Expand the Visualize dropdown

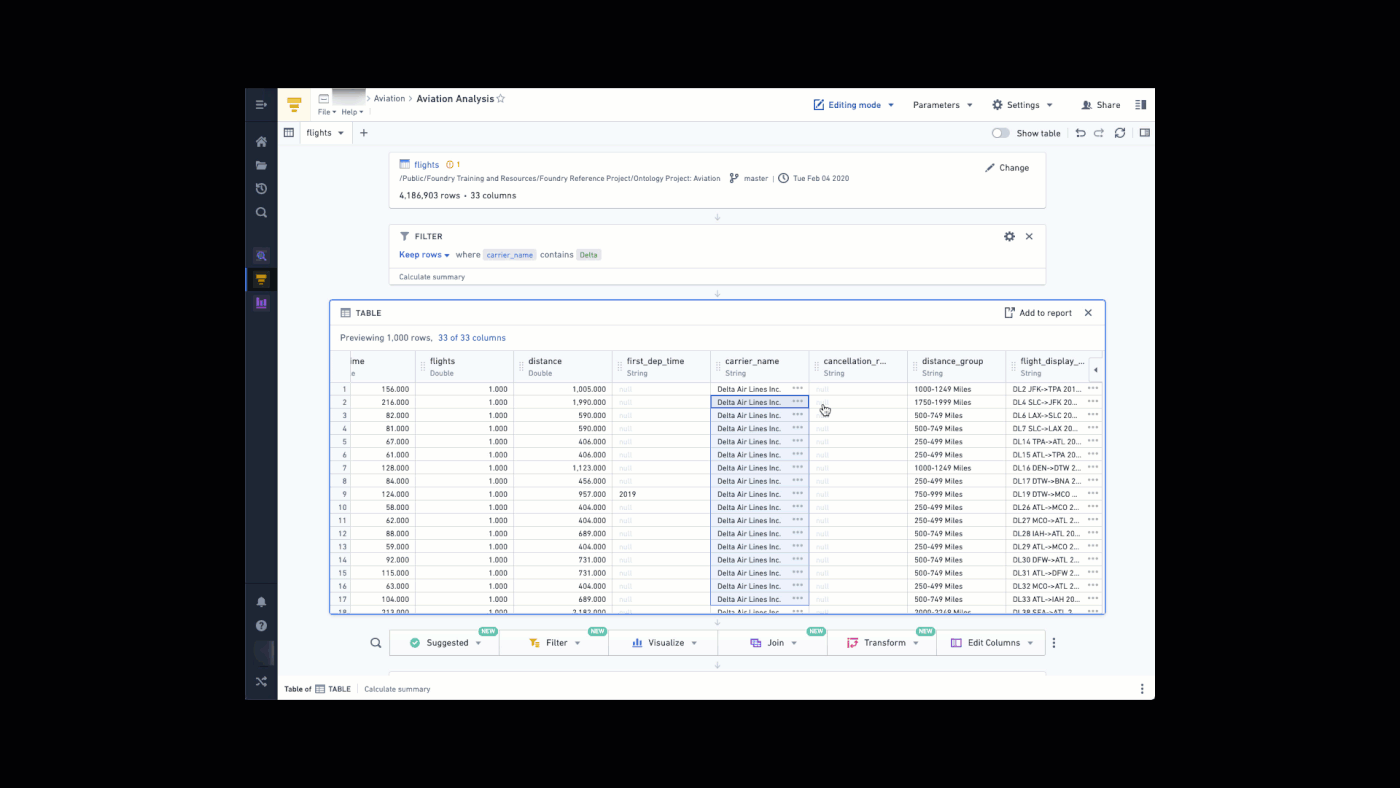point(664,643)
